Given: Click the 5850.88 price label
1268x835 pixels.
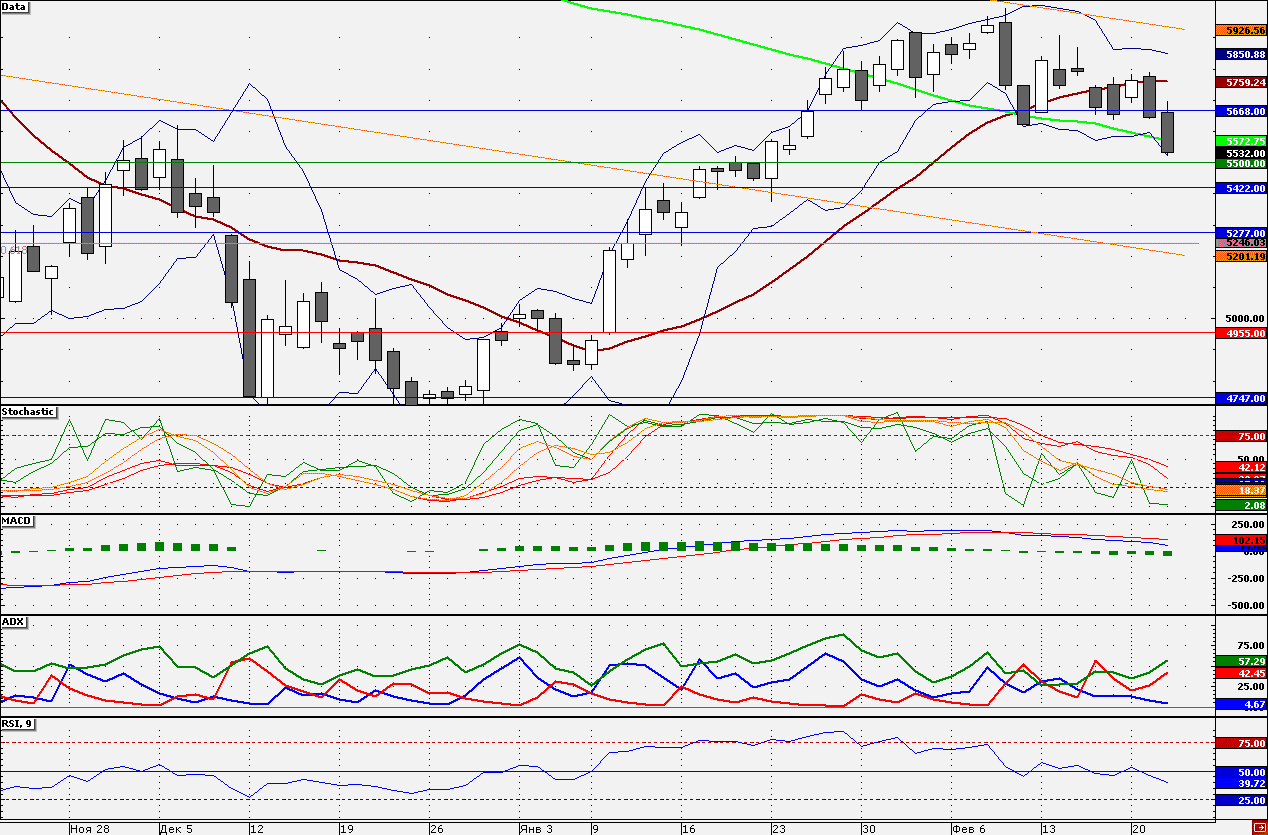Looking at the screenshot, I should pyautogui.click(x=1240, y=54).
